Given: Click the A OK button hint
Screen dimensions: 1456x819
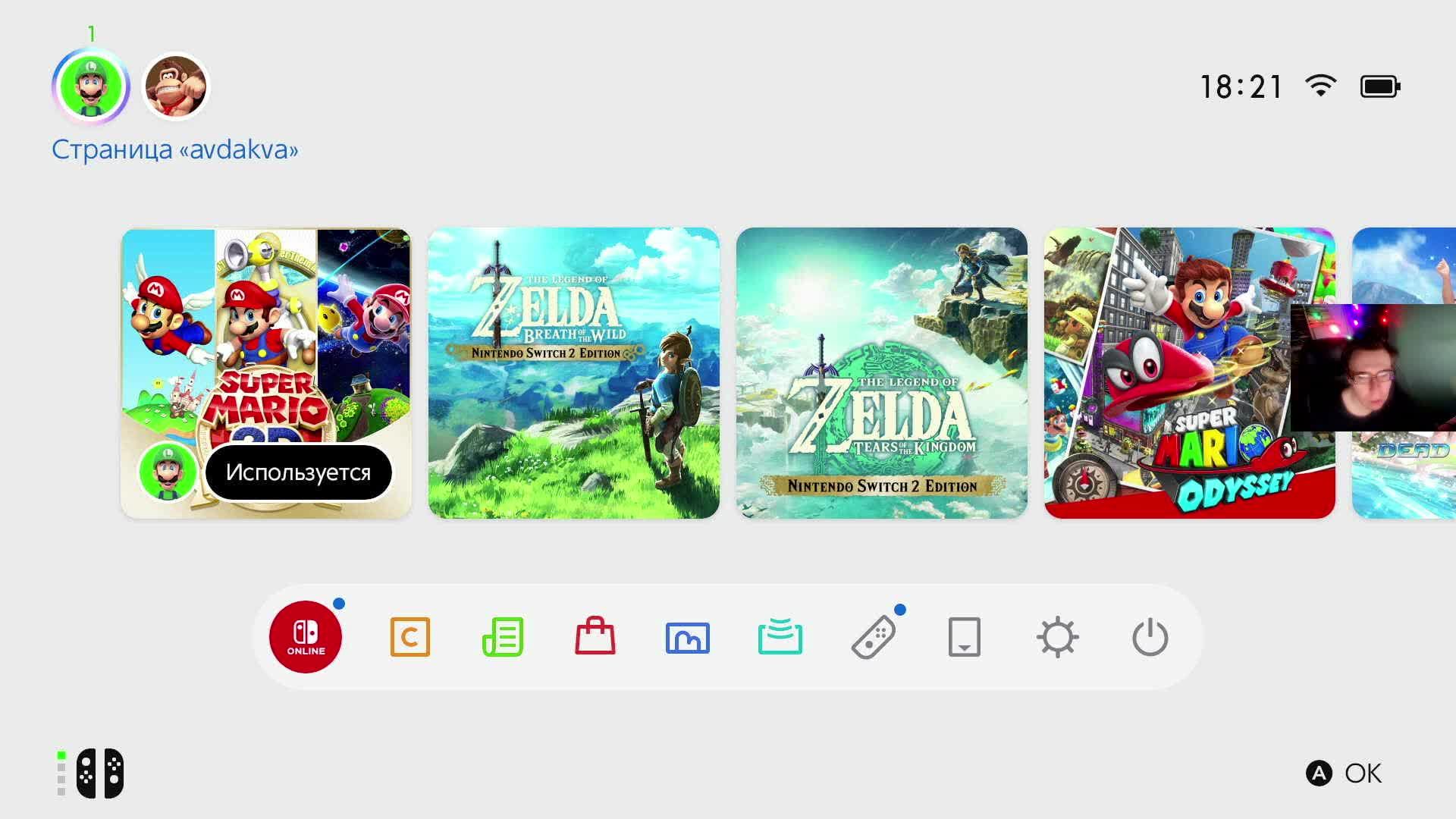Looking at the screenshot, I should pyautogui.click(x=1344, y=773).
